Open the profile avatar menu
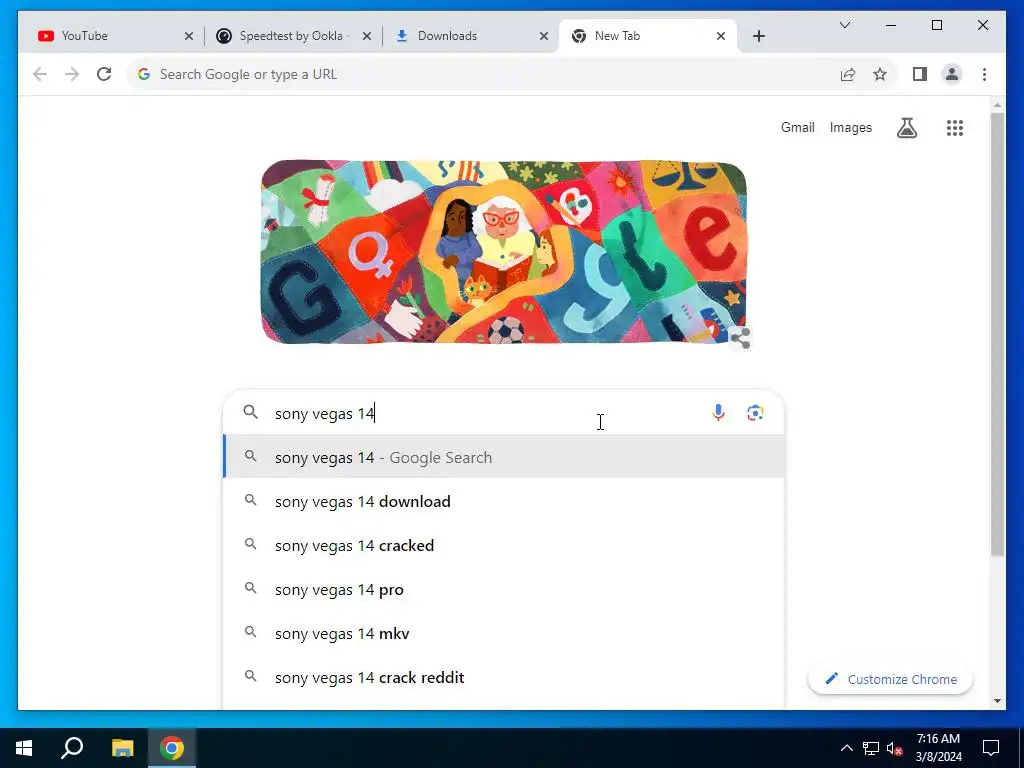 tap(952, 74)
